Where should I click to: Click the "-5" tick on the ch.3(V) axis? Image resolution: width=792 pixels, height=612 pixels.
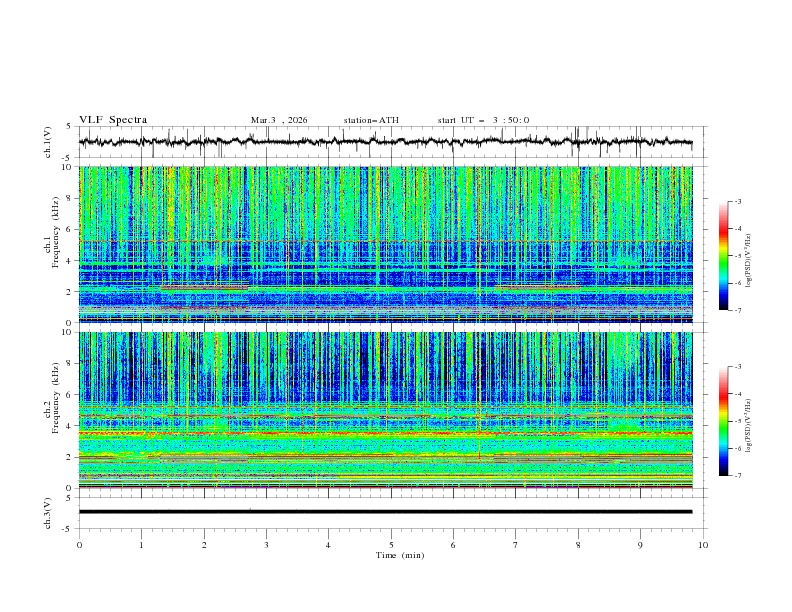[68, 529]
